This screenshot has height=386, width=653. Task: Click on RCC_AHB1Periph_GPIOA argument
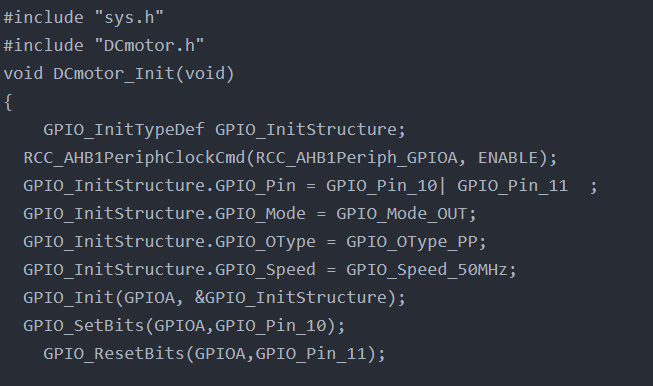pyautogui.click(x=356, y=158)
